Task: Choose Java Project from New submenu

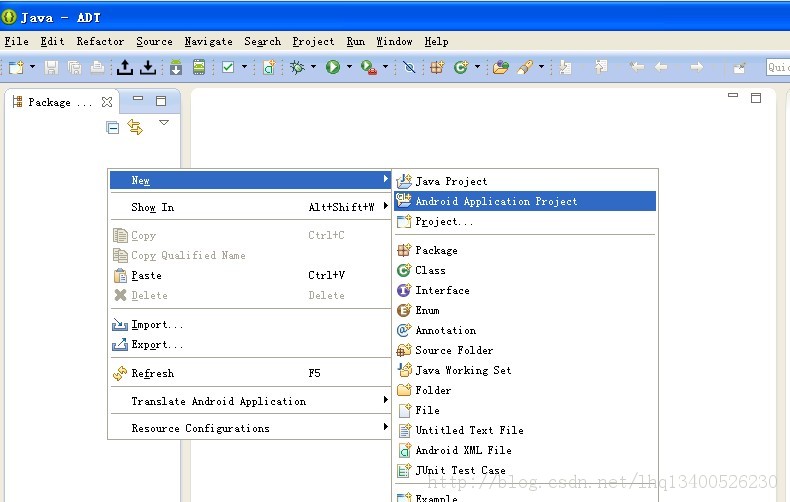Action: click(x=525, y=181)
